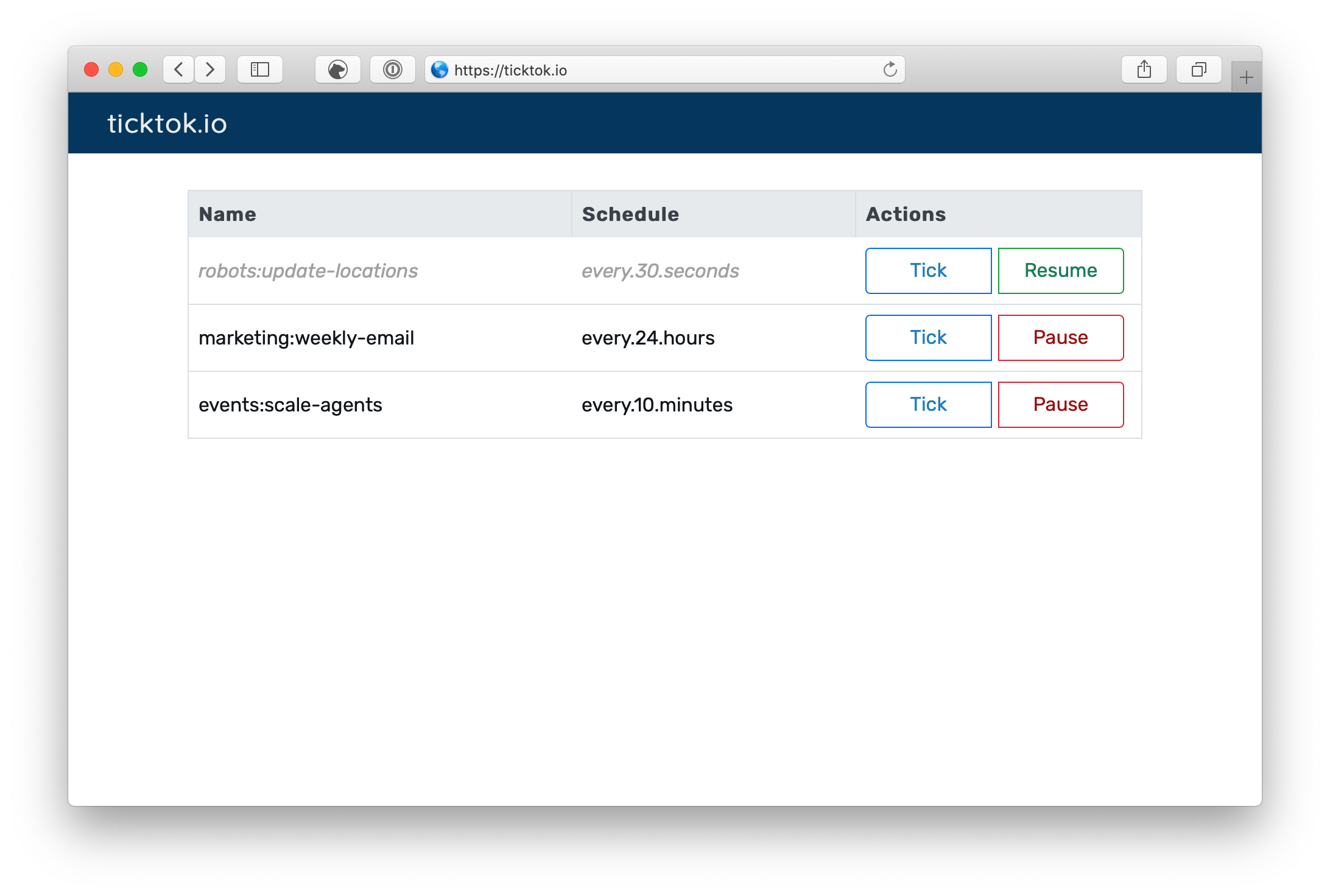
Task: Open the 1Password extension icon
Action: pyautogui.click(x=393, y=69)
